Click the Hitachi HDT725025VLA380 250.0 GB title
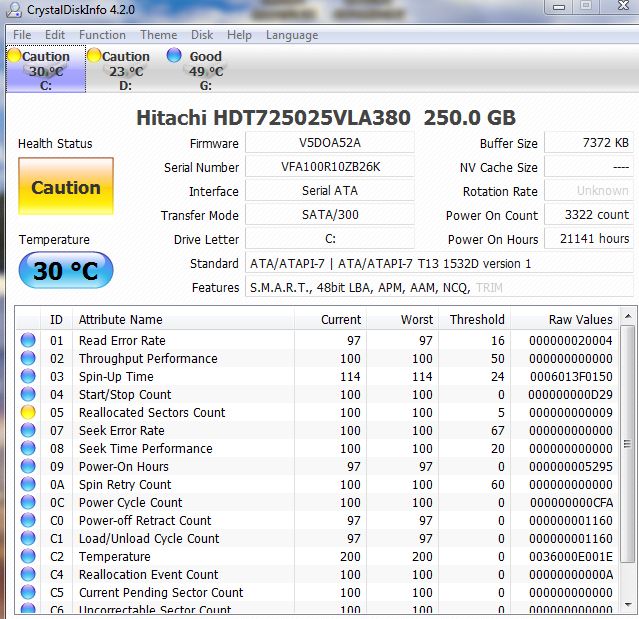 tap(326, 117)
